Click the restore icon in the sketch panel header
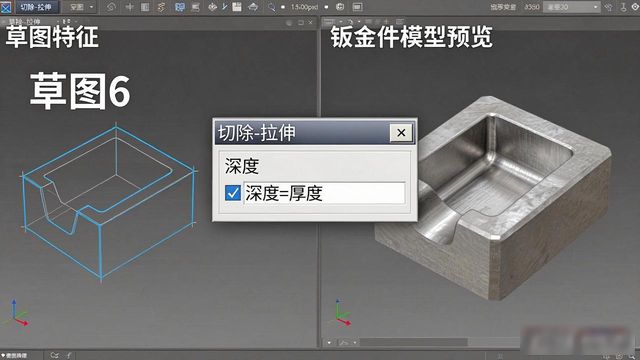Image resolution: width=640 pixels, height=360 pixels. [301, 22]
